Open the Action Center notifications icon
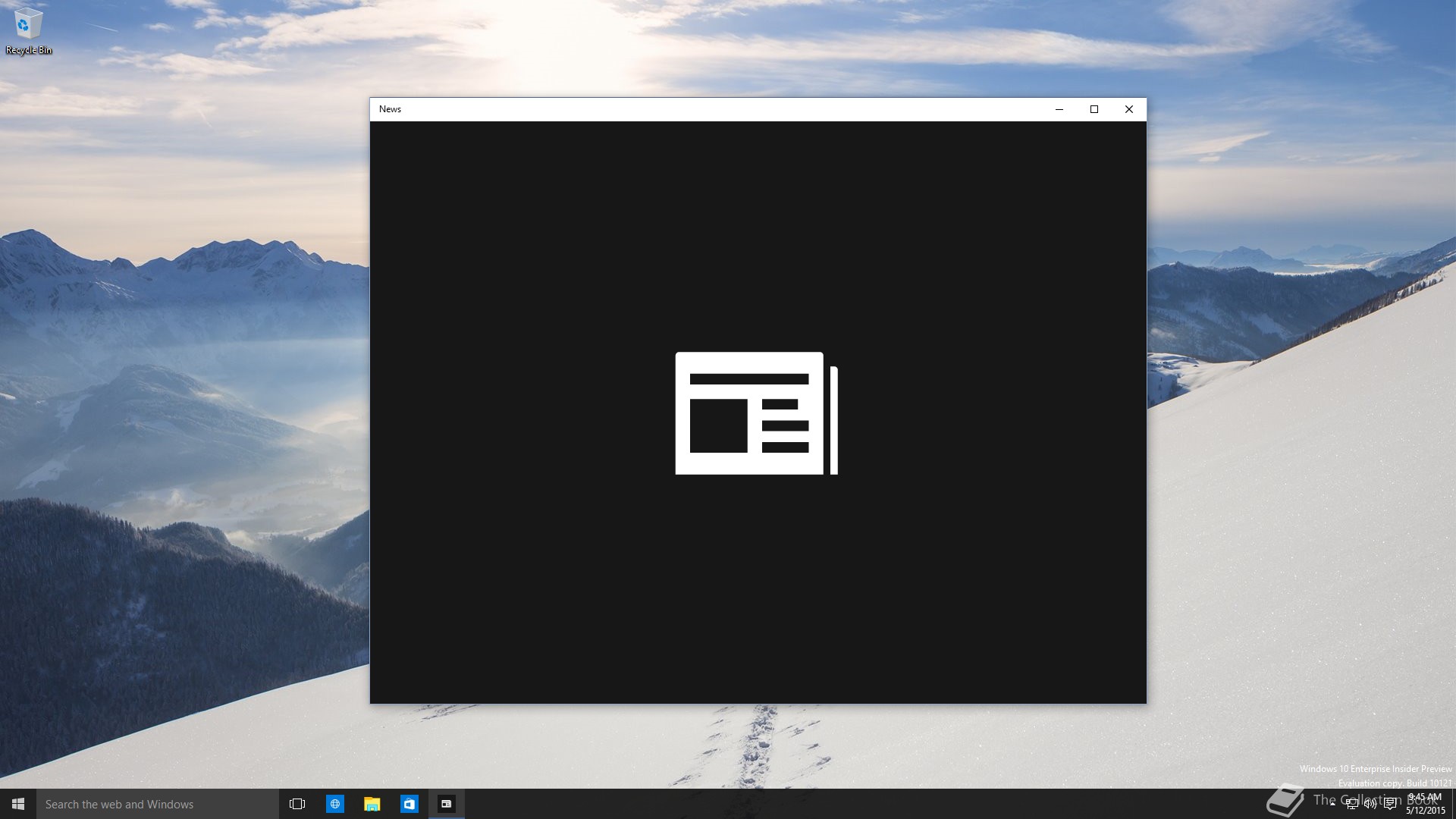The image size is (1456, 819). [1390, 804]
